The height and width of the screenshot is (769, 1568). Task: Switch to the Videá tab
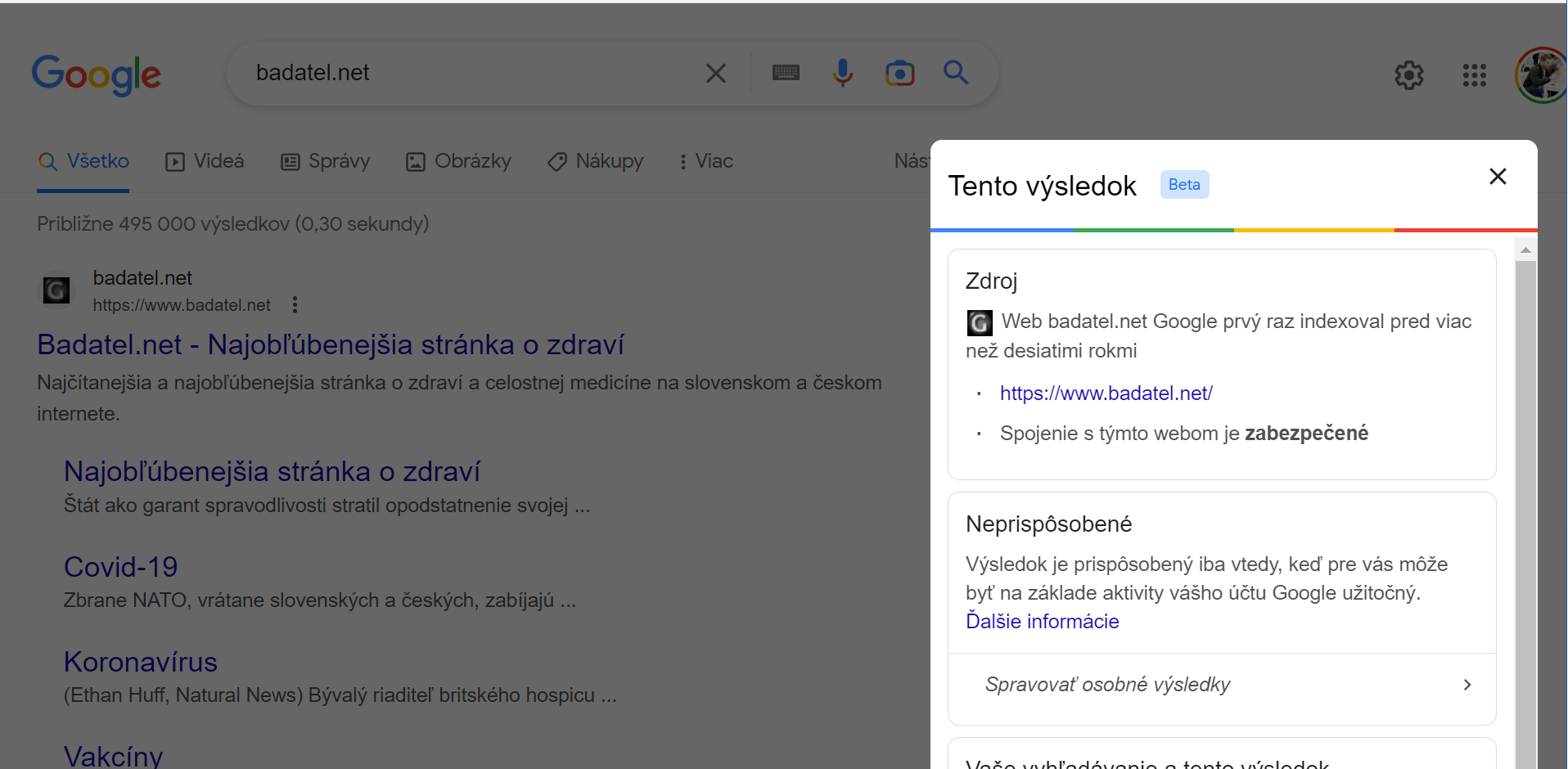pos(205,161)
